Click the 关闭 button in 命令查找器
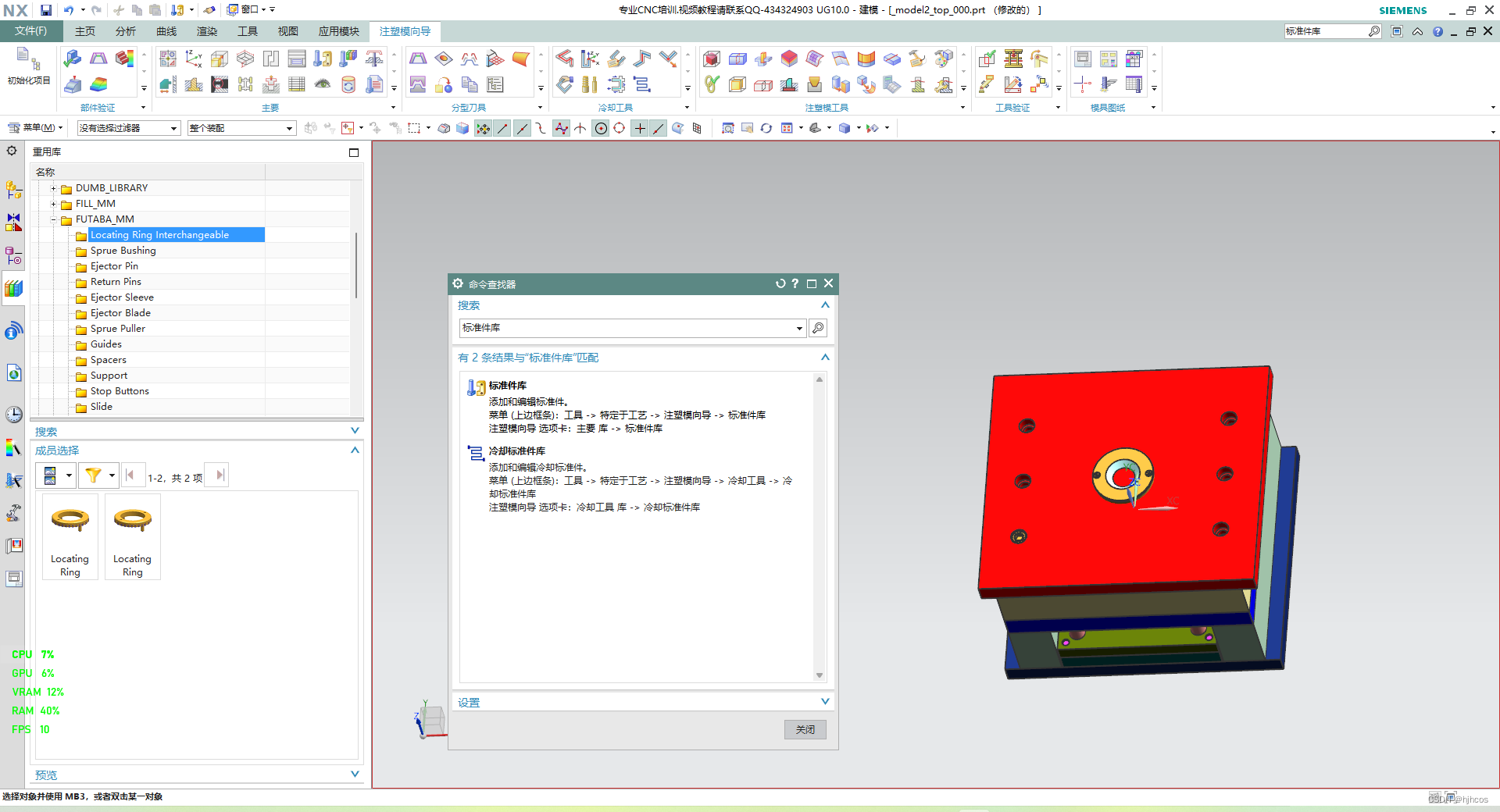Viewport: 1500px width, 812px height. click(x=805, y=729)
